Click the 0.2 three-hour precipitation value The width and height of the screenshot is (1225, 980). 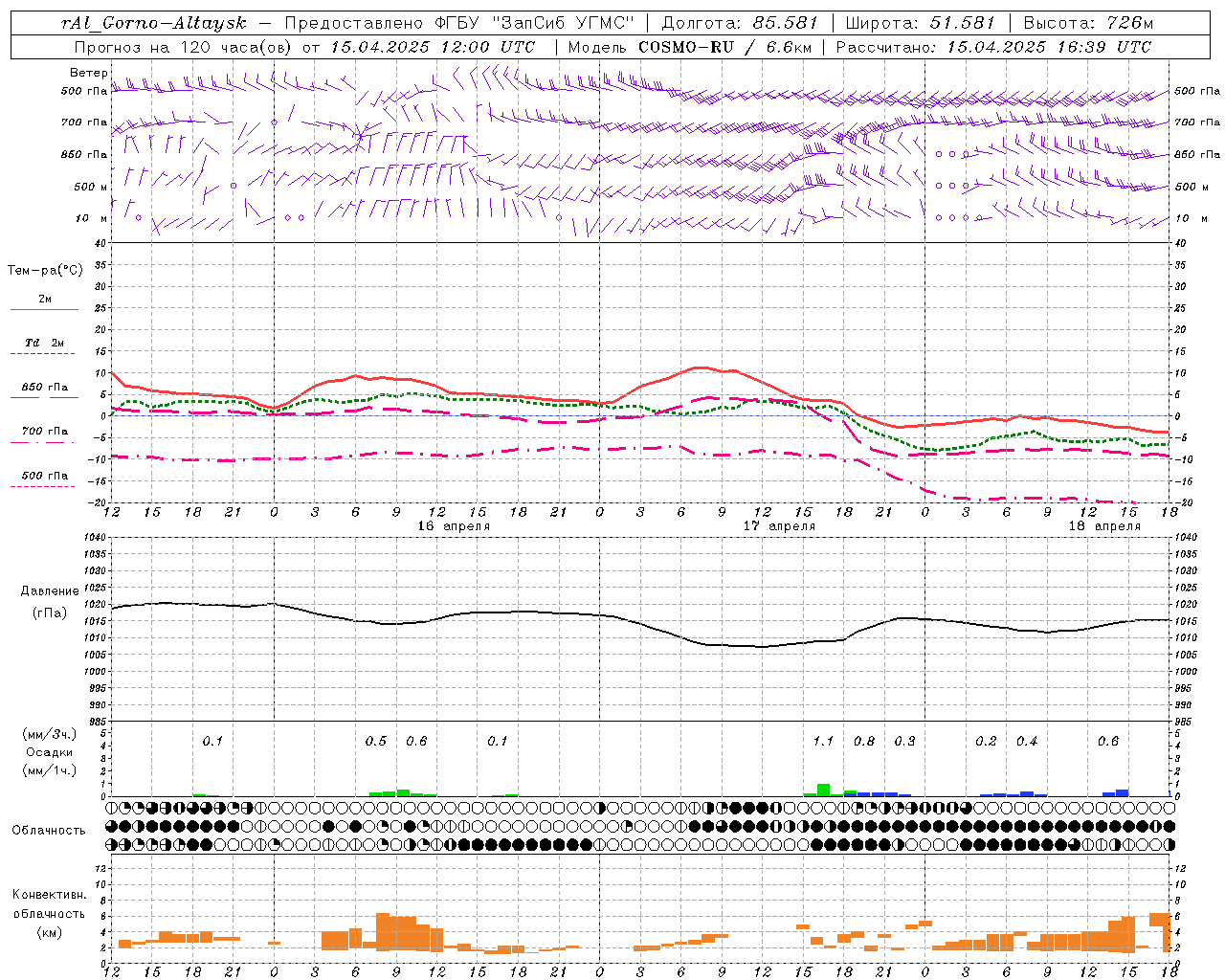point(986,742)
